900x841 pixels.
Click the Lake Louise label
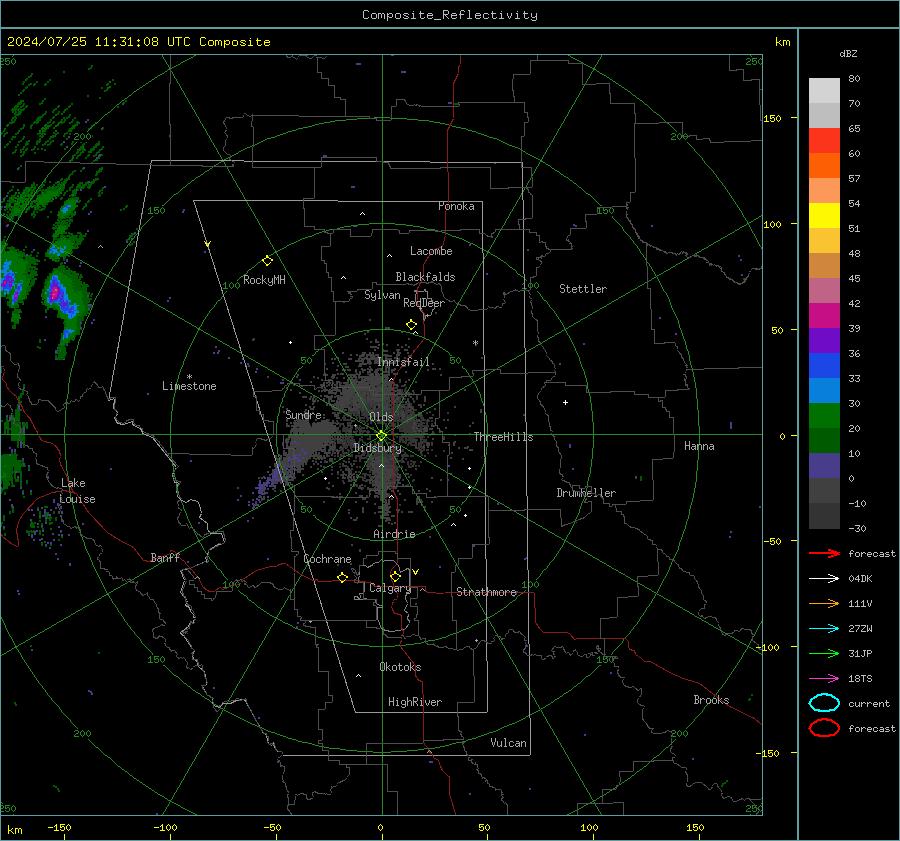(77, 491)
